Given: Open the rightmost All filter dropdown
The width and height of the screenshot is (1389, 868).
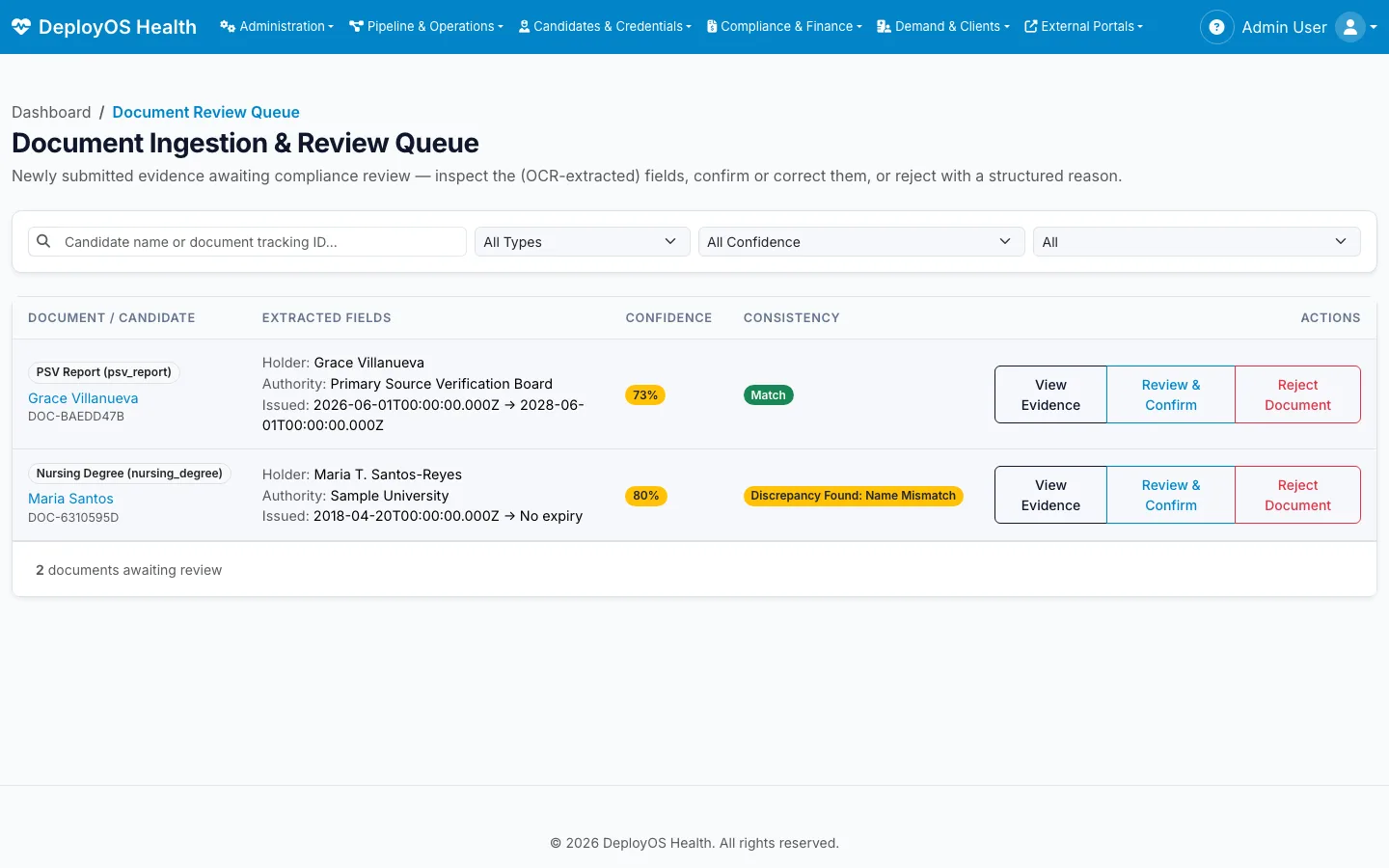Looking at the screenshot, I should [x=1196, y=242].
